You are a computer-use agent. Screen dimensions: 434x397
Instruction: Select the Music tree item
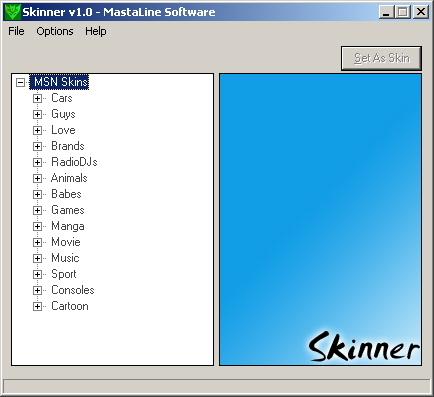(65, 258)
